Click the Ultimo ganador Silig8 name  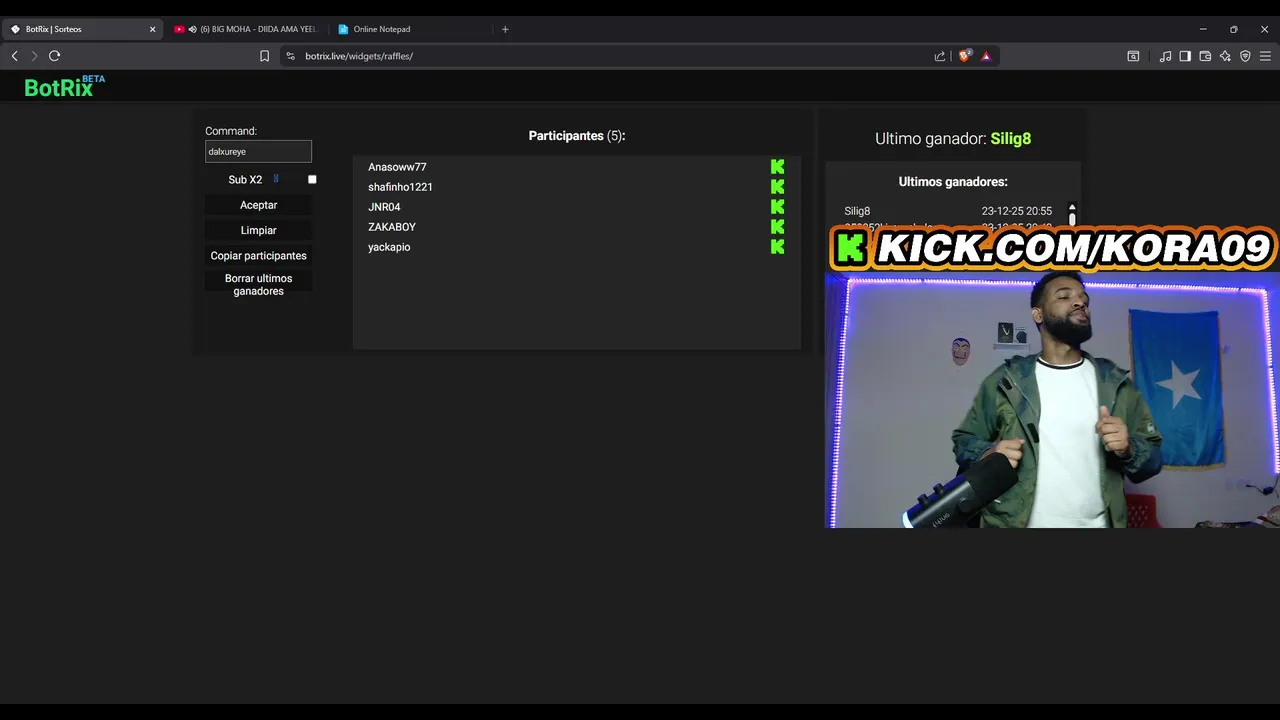[1010, 139]
